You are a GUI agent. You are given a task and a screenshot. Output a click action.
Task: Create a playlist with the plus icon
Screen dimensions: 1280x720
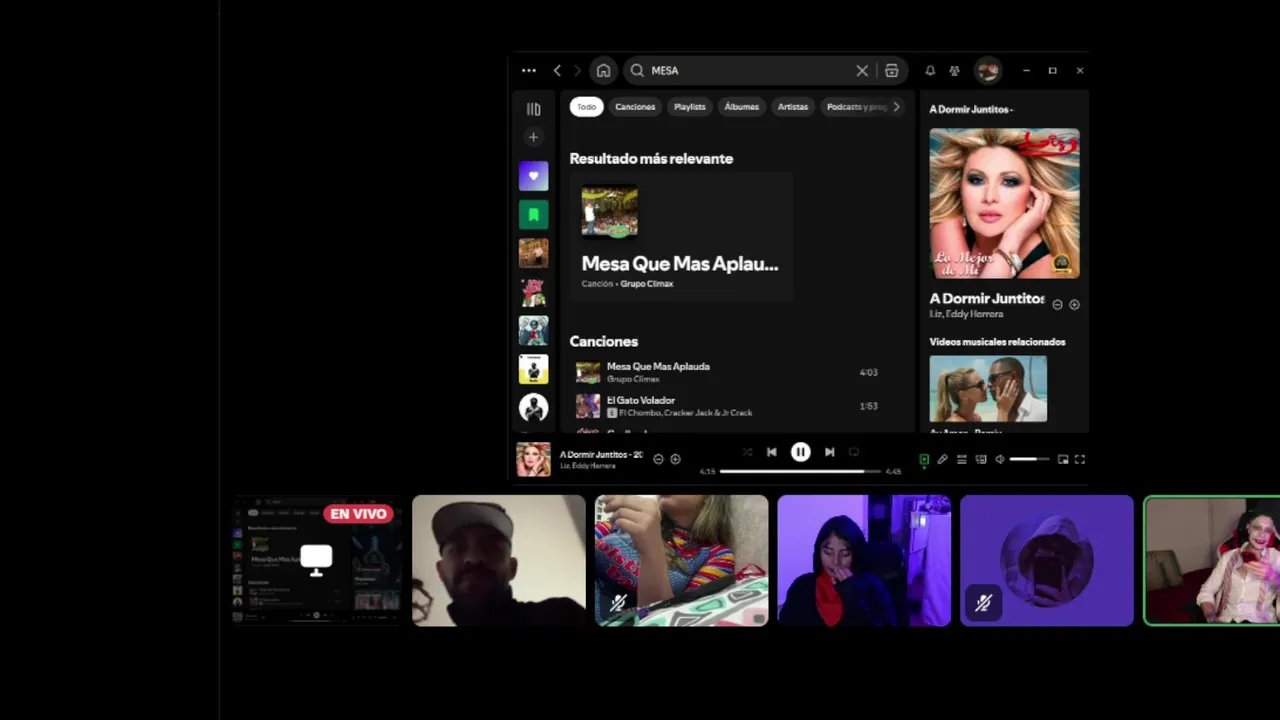pos(533,137)
